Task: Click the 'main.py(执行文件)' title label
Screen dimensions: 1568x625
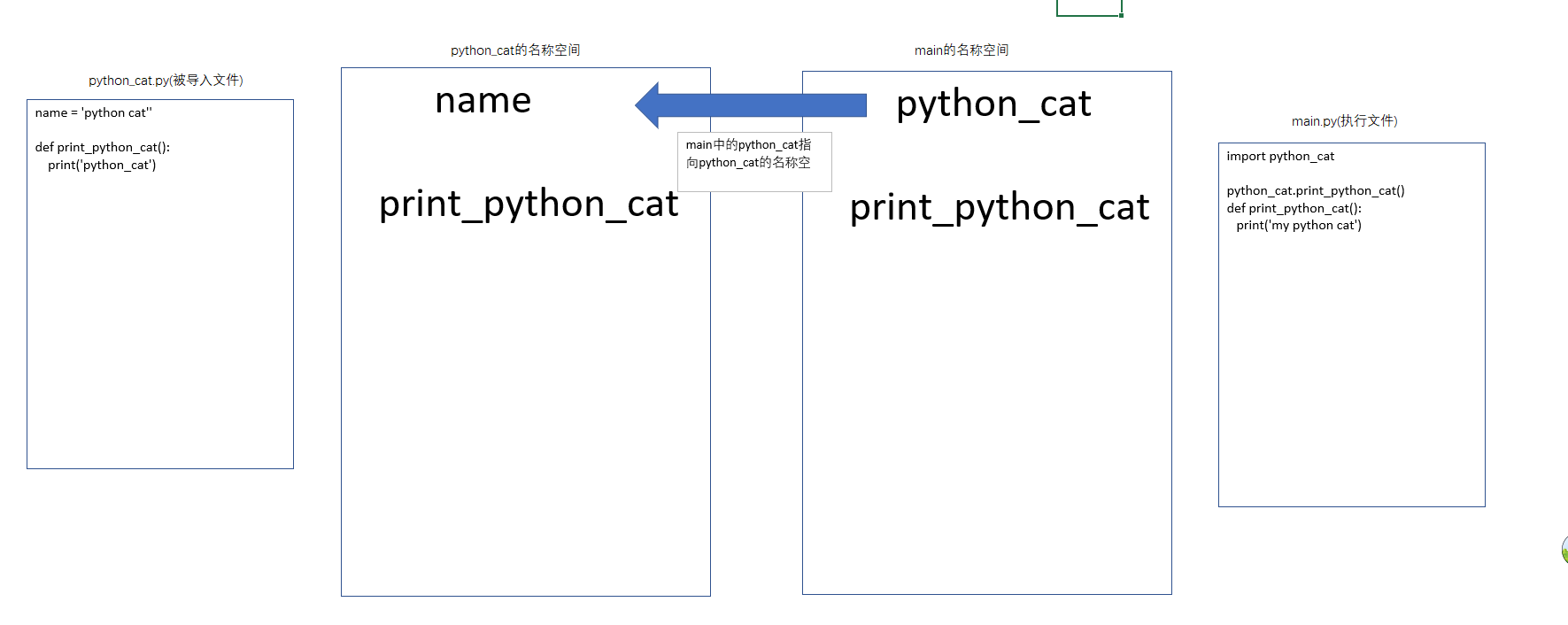Action: point(1345,121)
